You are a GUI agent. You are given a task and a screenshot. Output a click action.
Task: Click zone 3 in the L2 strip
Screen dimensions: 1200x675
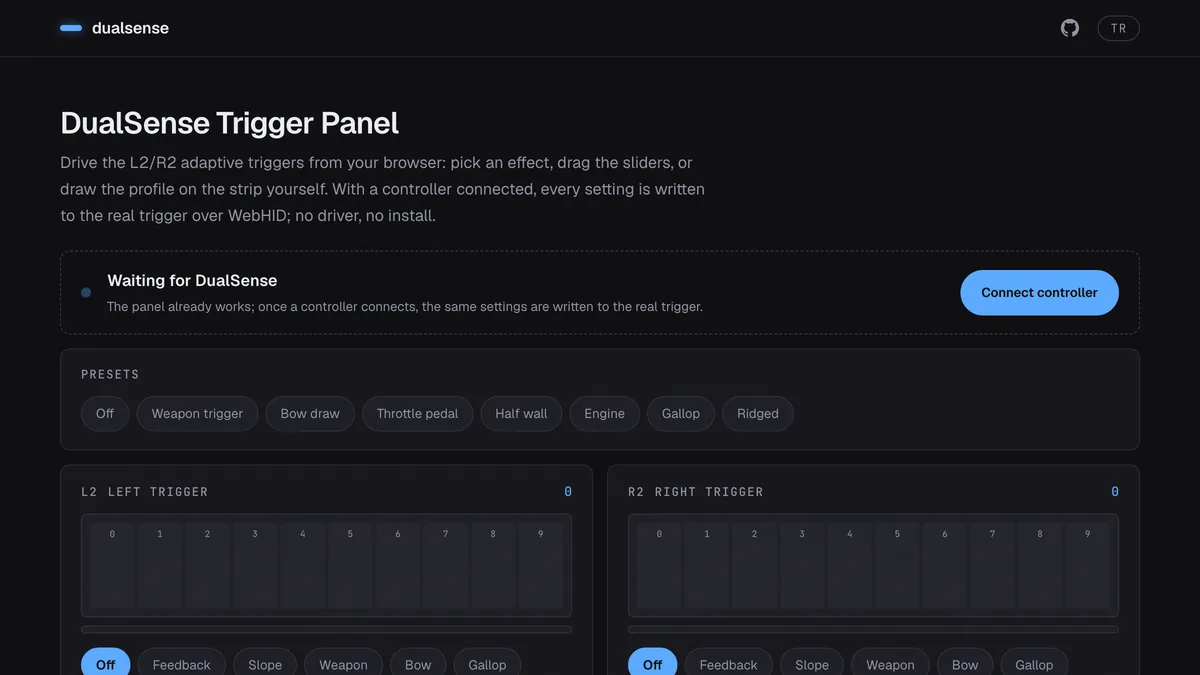[x=255, y=565]
